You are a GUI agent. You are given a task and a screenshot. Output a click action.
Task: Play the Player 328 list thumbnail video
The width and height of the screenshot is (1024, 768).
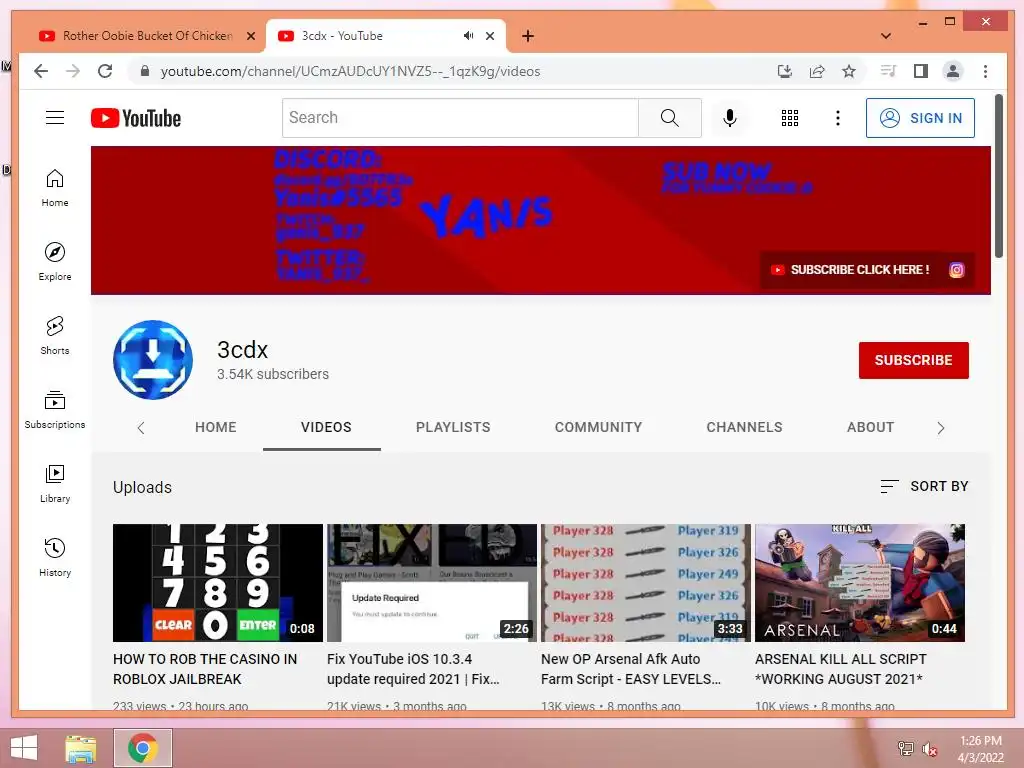coord(646,583)
